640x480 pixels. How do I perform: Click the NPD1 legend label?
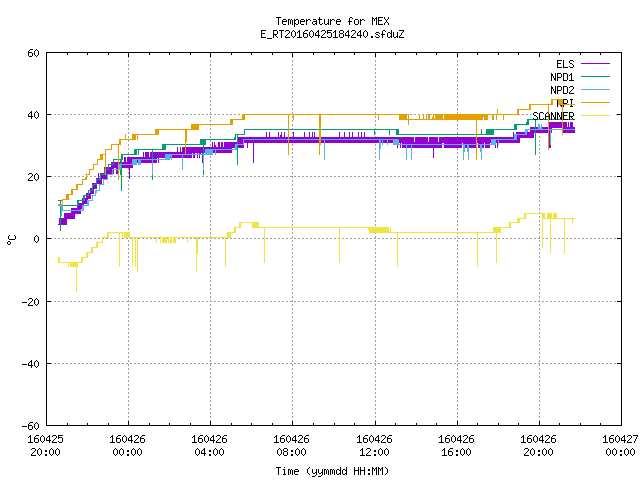click(x=562, y=77)
